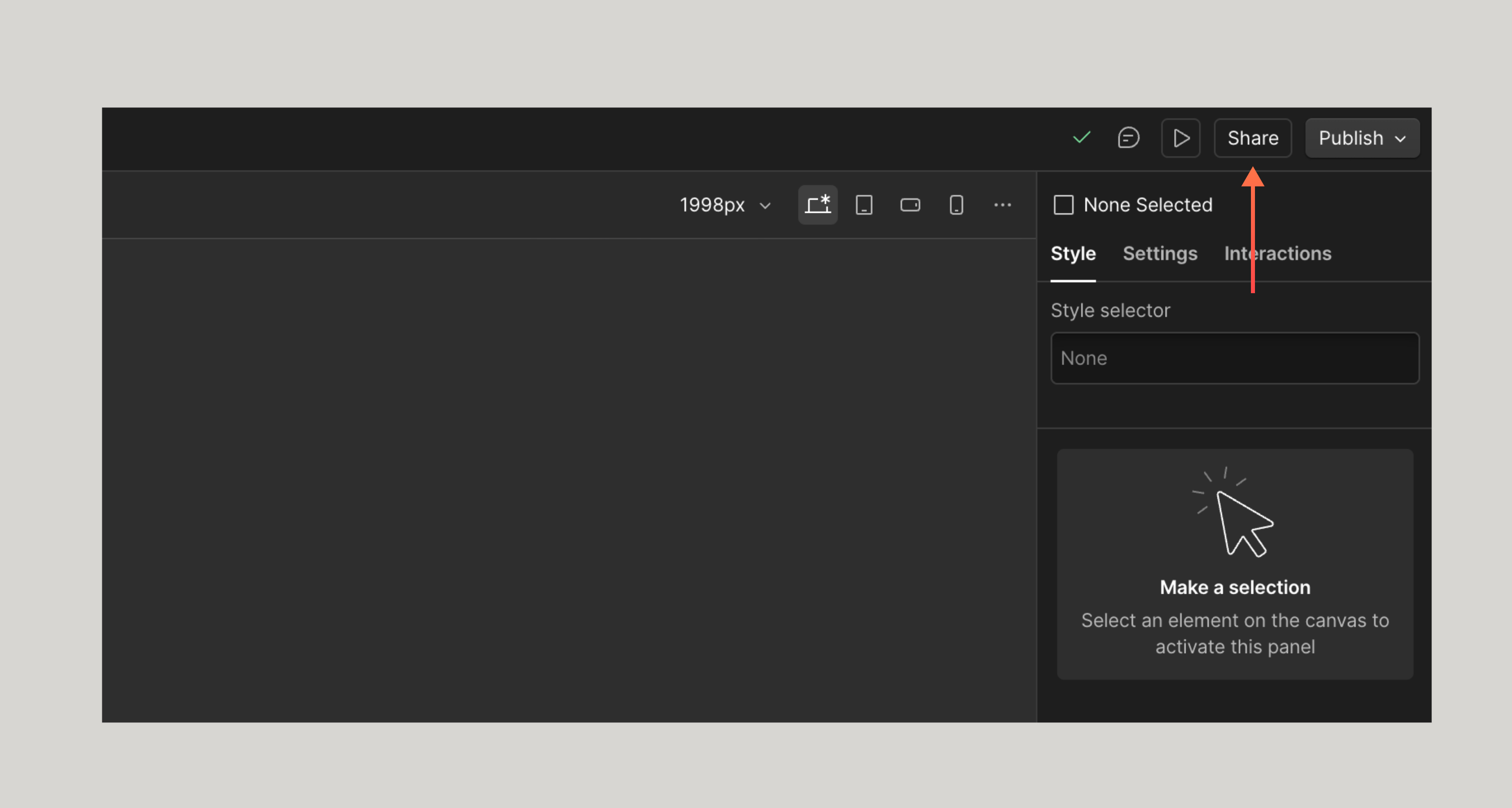Click the Share button
The height and width of the screenshot is (808, 1512).
1252,139
